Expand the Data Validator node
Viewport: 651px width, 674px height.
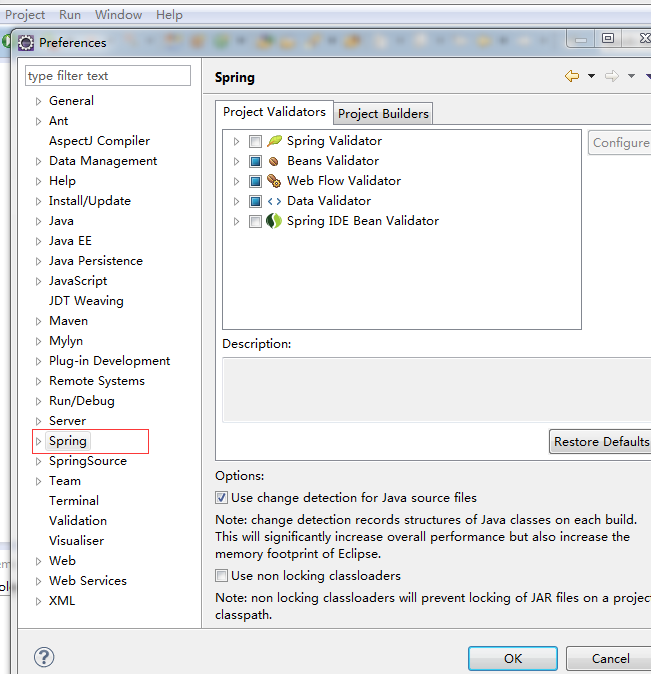(x=236, y=201)
